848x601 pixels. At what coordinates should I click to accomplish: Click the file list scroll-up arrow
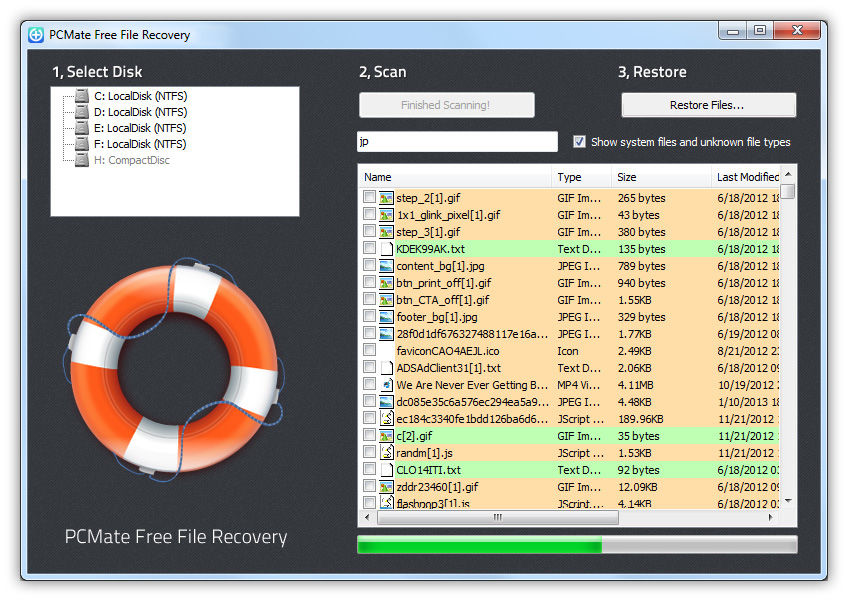pyautogui.click(x=789, y=174)
